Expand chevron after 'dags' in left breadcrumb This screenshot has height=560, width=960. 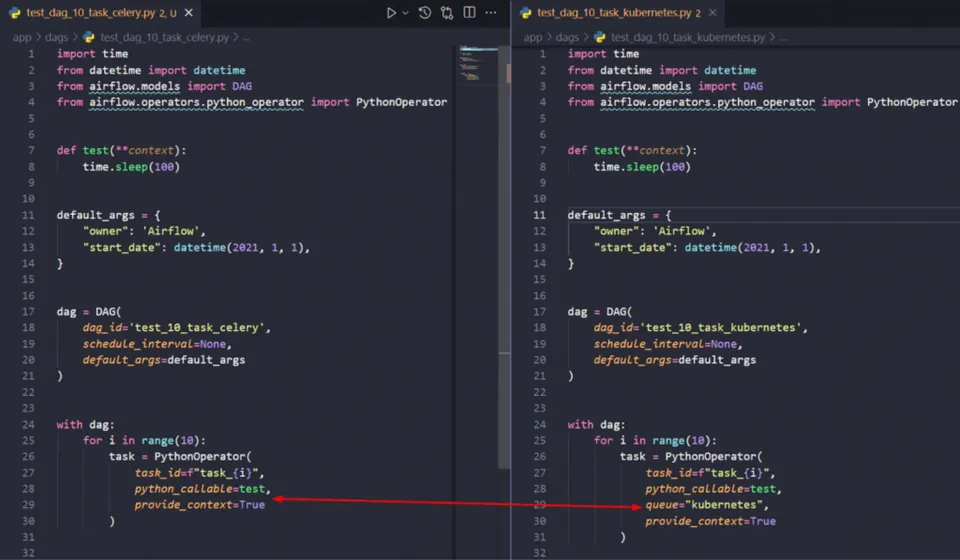point(75,37)
